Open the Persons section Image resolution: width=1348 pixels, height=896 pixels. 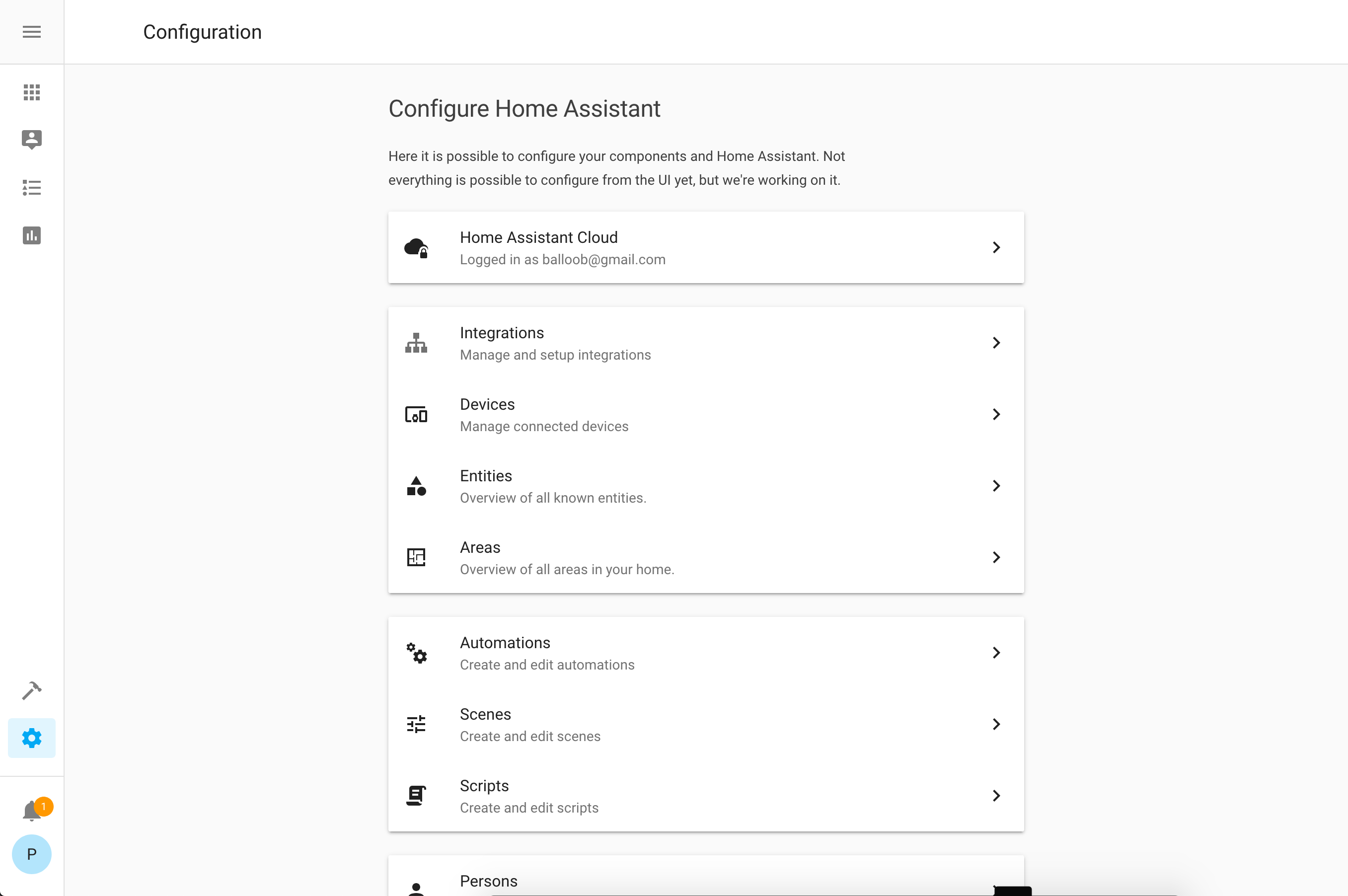706,876
